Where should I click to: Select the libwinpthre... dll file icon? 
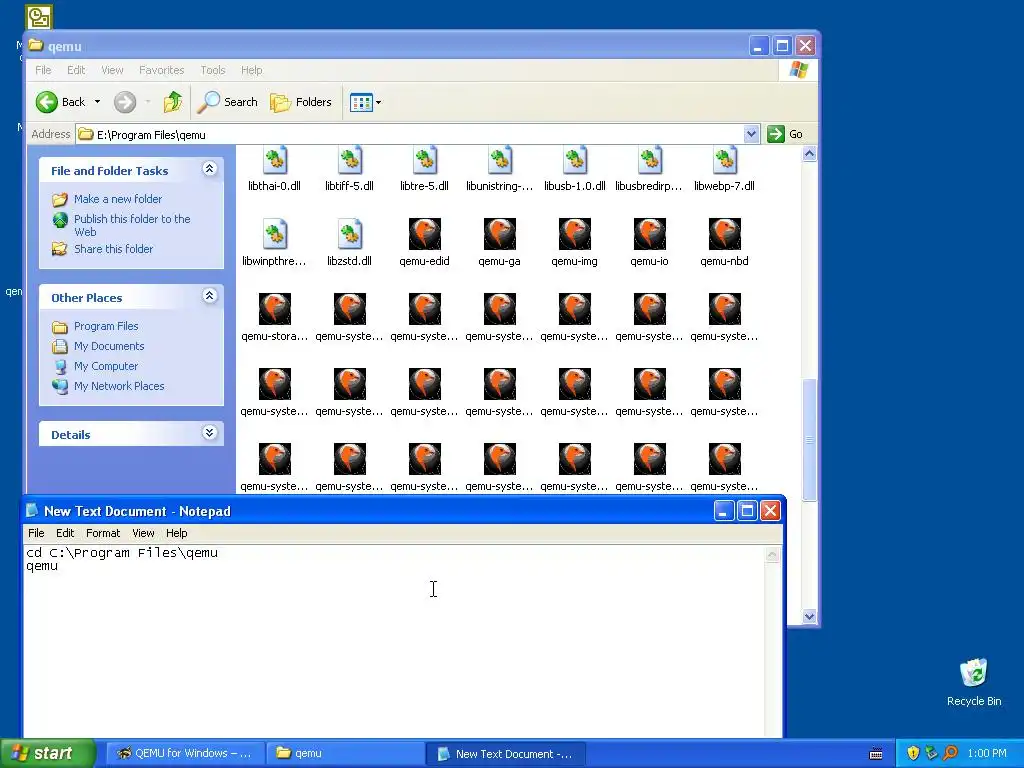(x=274, y=234)
